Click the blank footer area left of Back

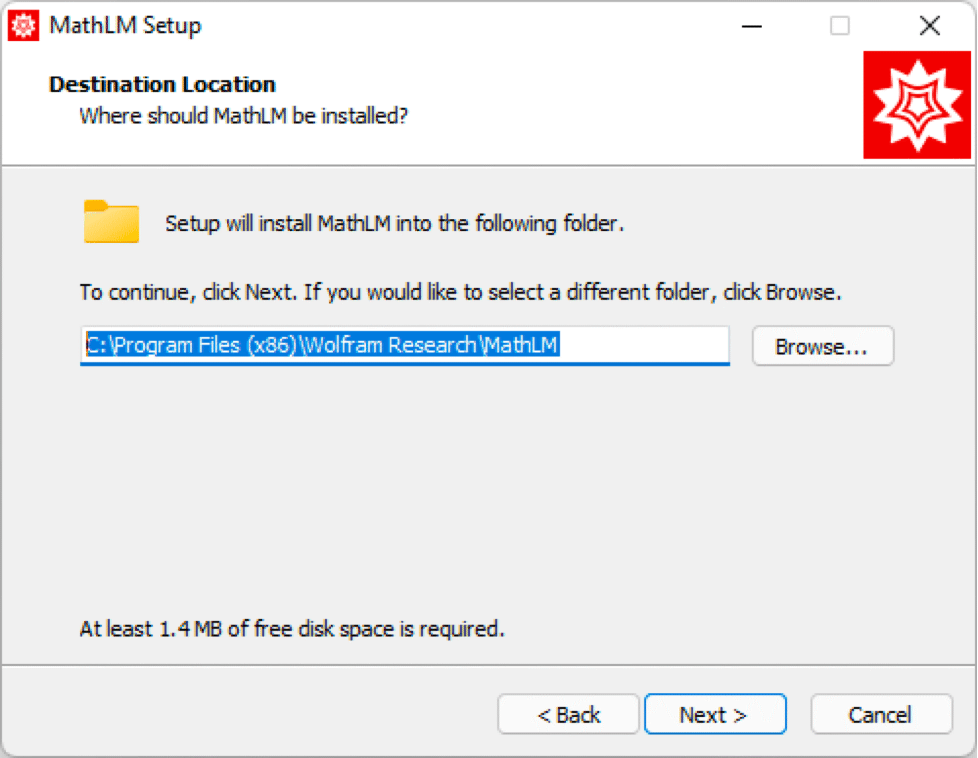(250, 714)
